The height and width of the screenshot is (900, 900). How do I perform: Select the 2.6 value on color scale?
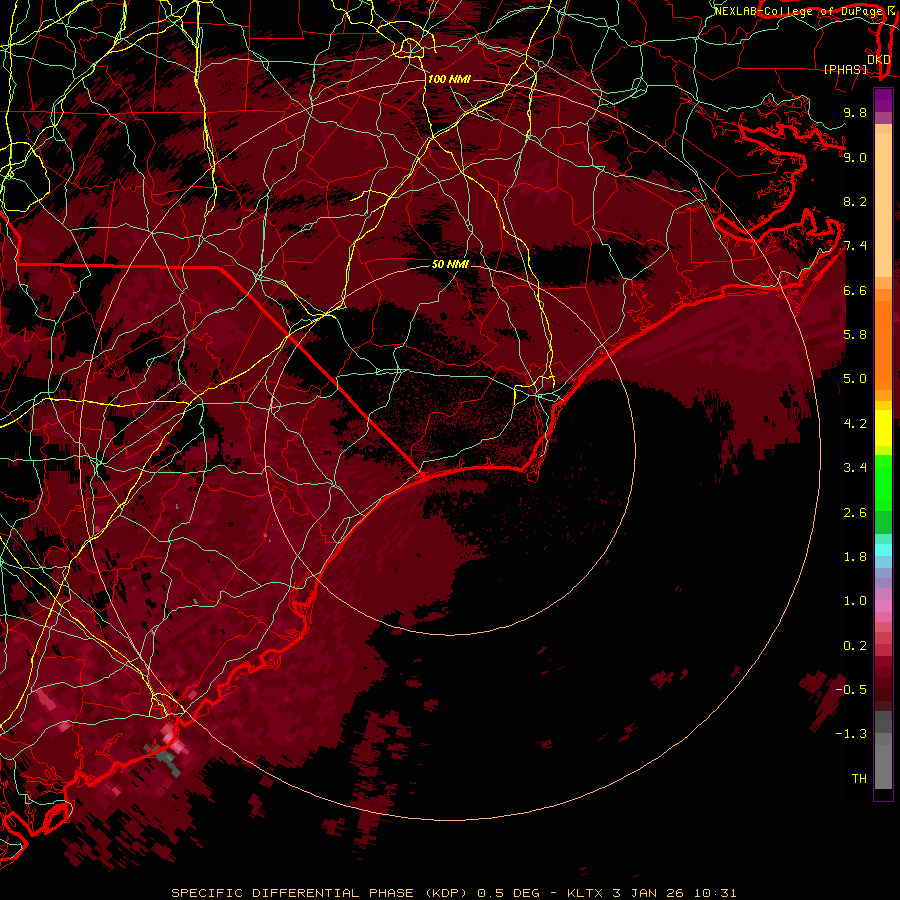pyautogui.click(x=855, y=513)
